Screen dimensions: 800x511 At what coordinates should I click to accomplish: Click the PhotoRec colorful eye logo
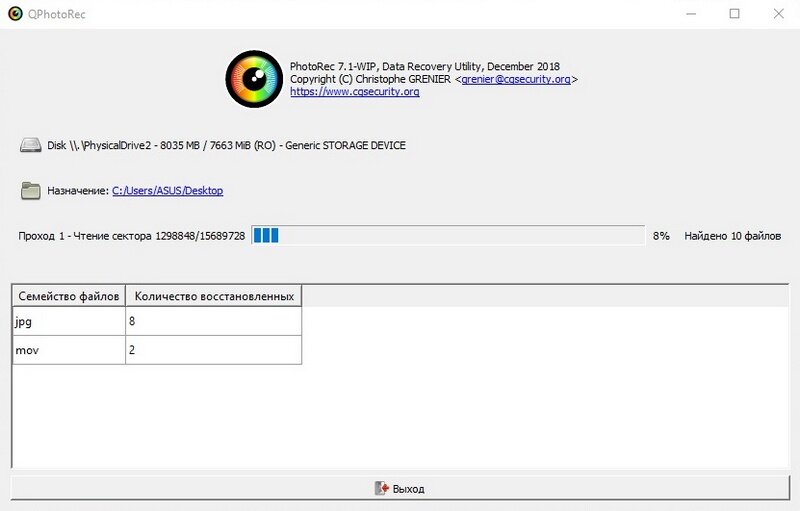[254, 79]
